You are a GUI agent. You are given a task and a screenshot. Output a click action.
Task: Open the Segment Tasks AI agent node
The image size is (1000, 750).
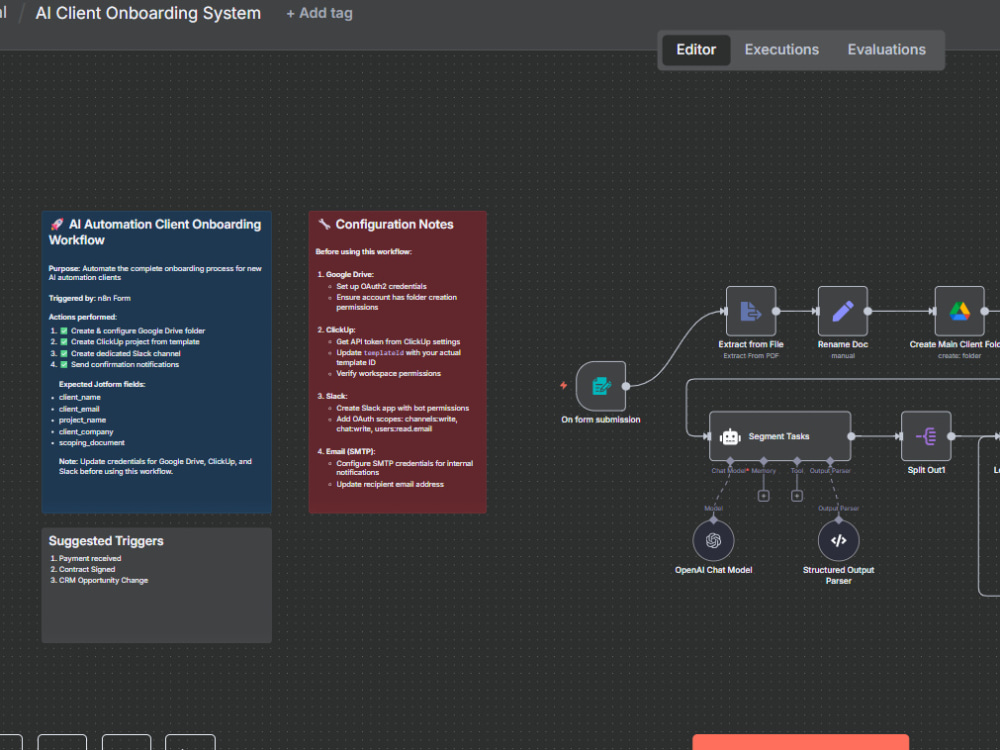780,436
